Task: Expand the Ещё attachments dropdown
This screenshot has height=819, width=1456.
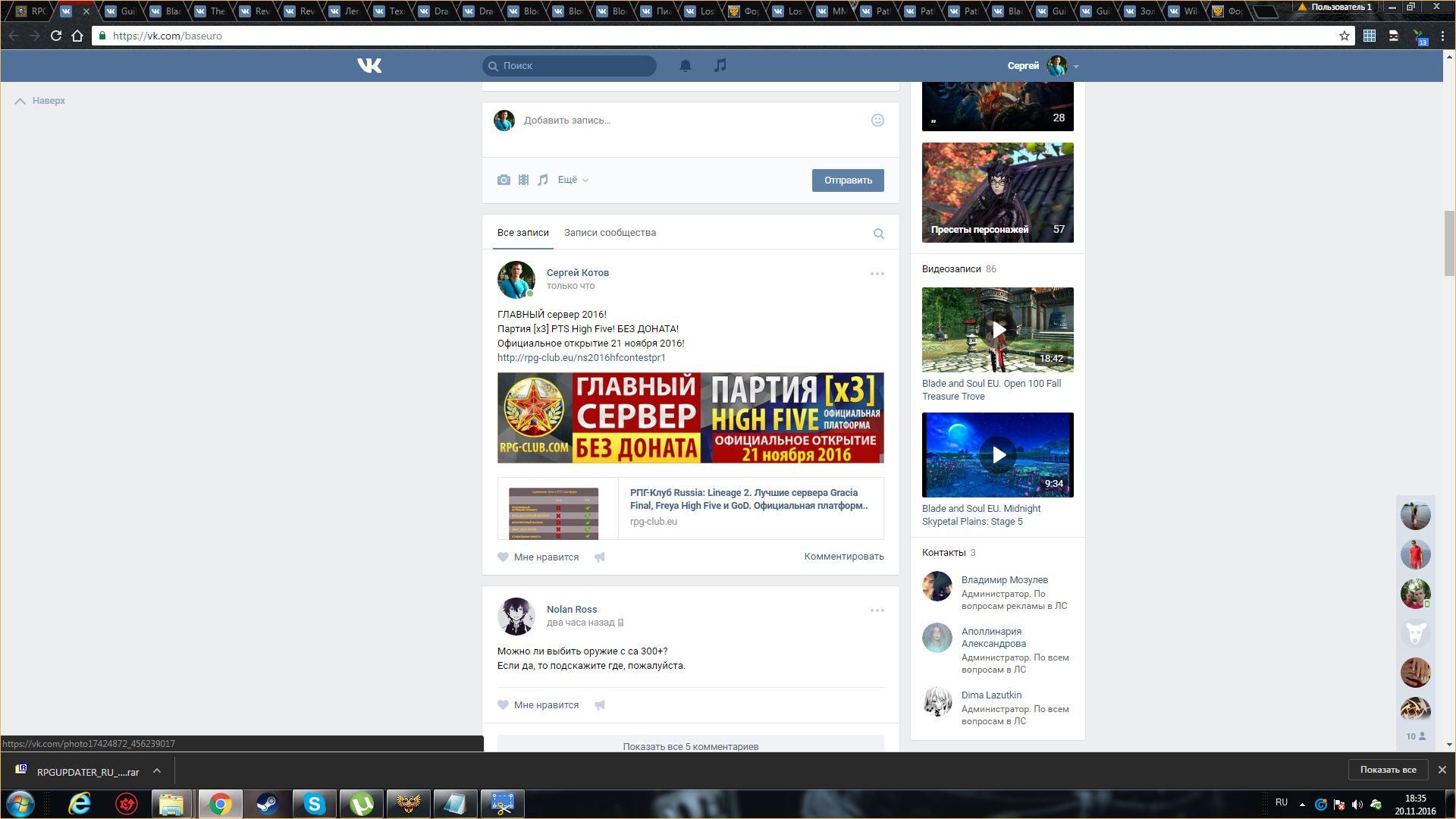Action: click(573, 180)
